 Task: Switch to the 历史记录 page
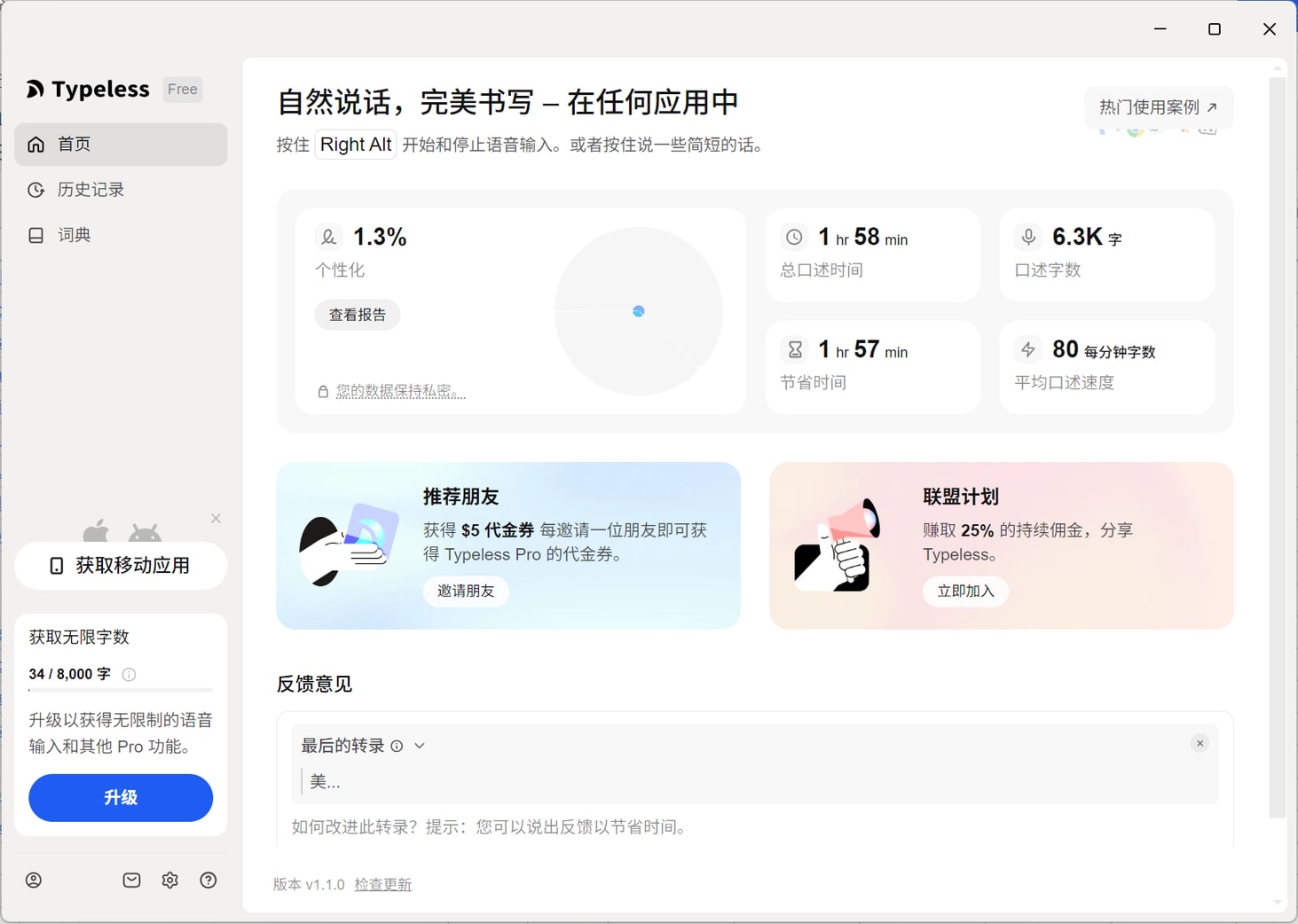click(91, 189)
